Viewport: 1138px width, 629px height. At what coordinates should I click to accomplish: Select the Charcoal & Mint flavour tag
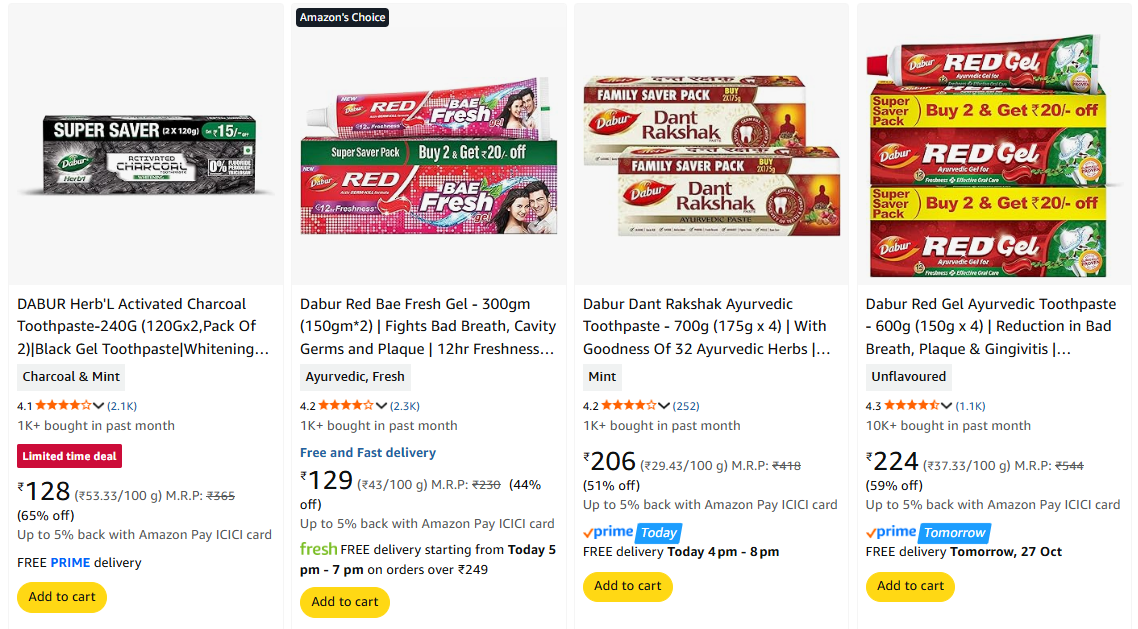71,377
